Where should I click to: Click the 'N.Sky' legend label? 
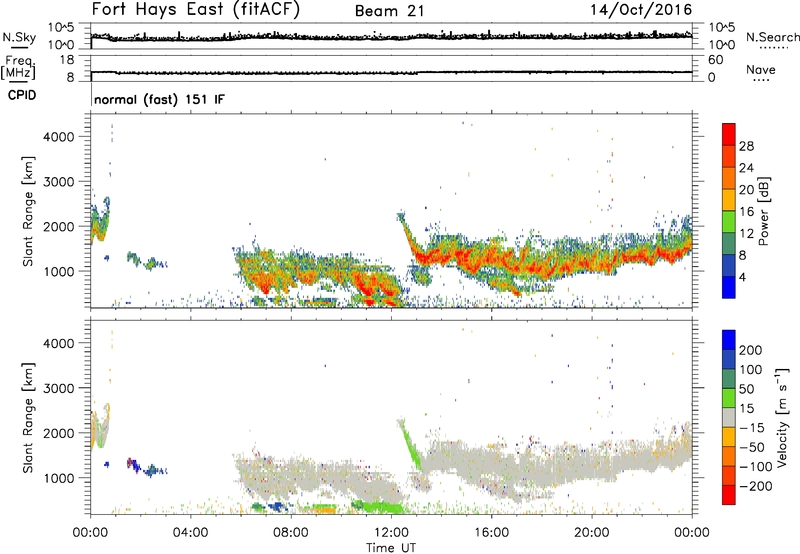19,37
